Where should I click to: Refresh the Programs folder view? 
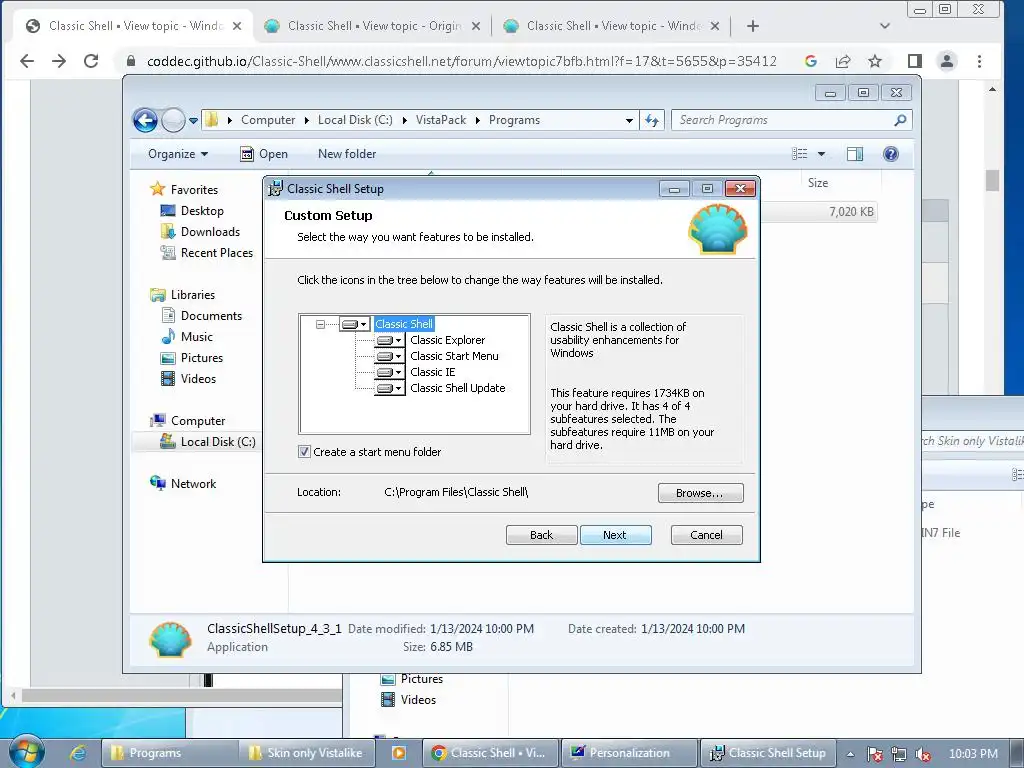click(x=652, y=120)
